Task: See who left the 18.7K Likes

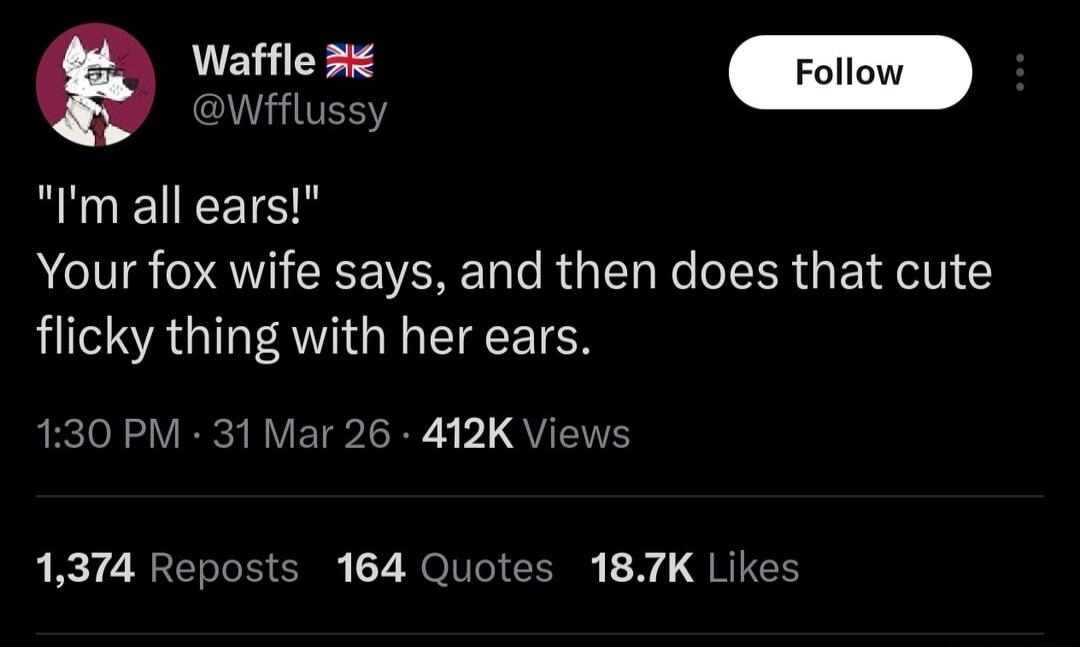Action: [641, 567]
